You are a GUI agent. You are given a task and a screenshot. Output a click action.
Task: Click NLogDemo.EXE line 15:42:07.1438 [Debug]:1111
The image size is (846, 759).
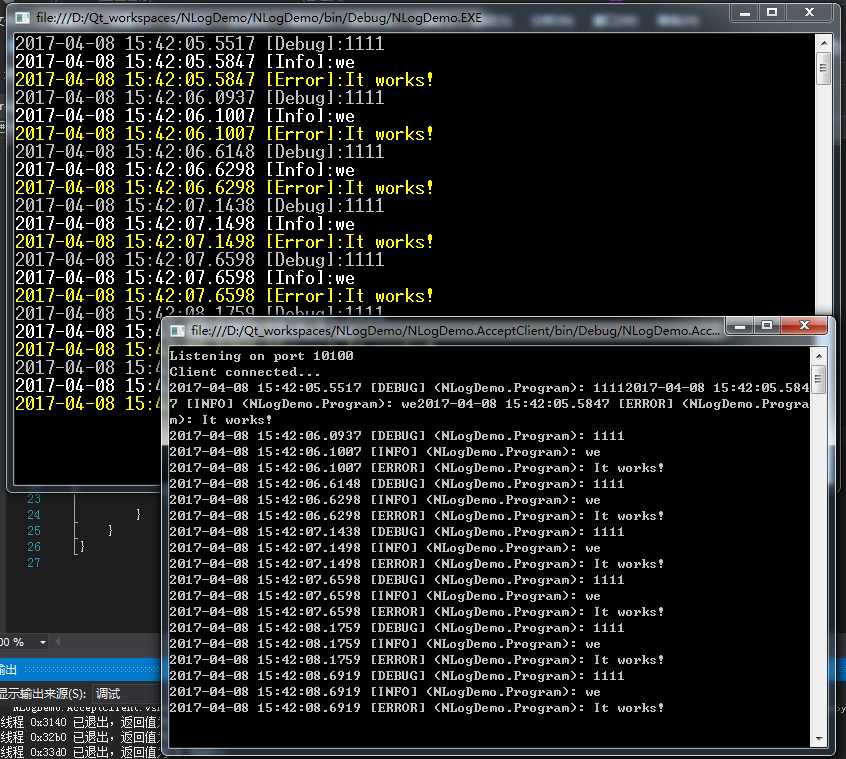tap(199, 206)
